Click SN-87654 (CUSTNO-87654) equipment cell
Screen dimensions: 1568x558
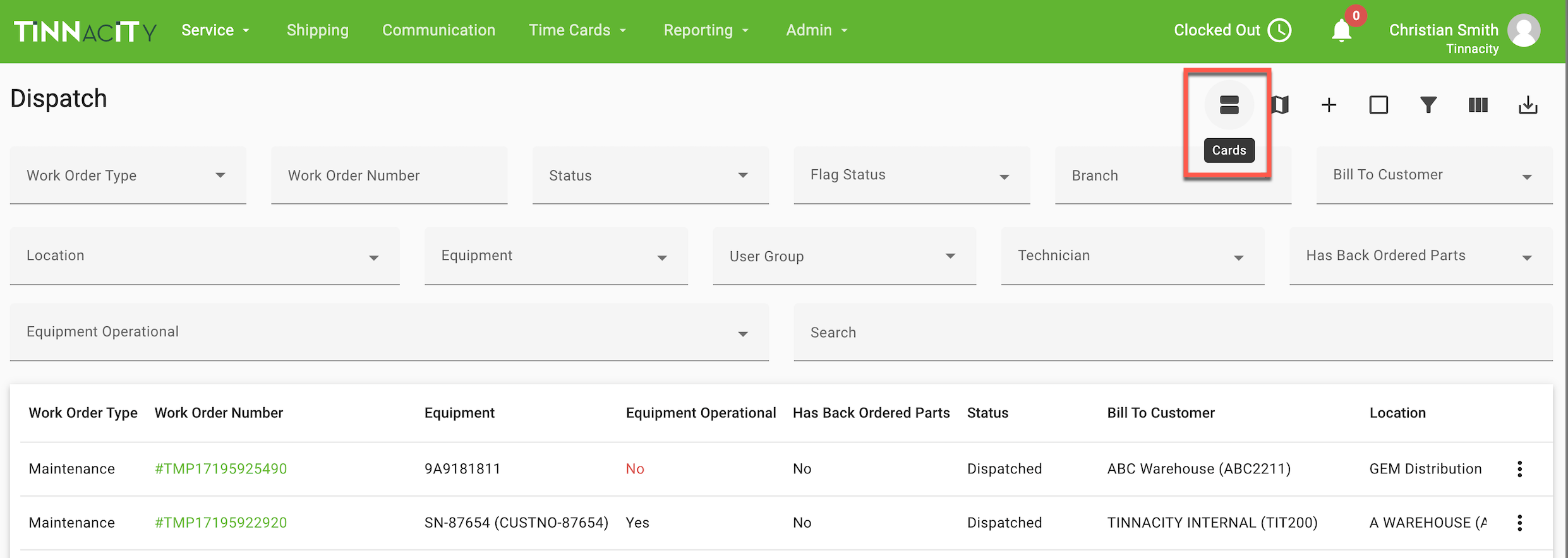[x=516, y=523]
